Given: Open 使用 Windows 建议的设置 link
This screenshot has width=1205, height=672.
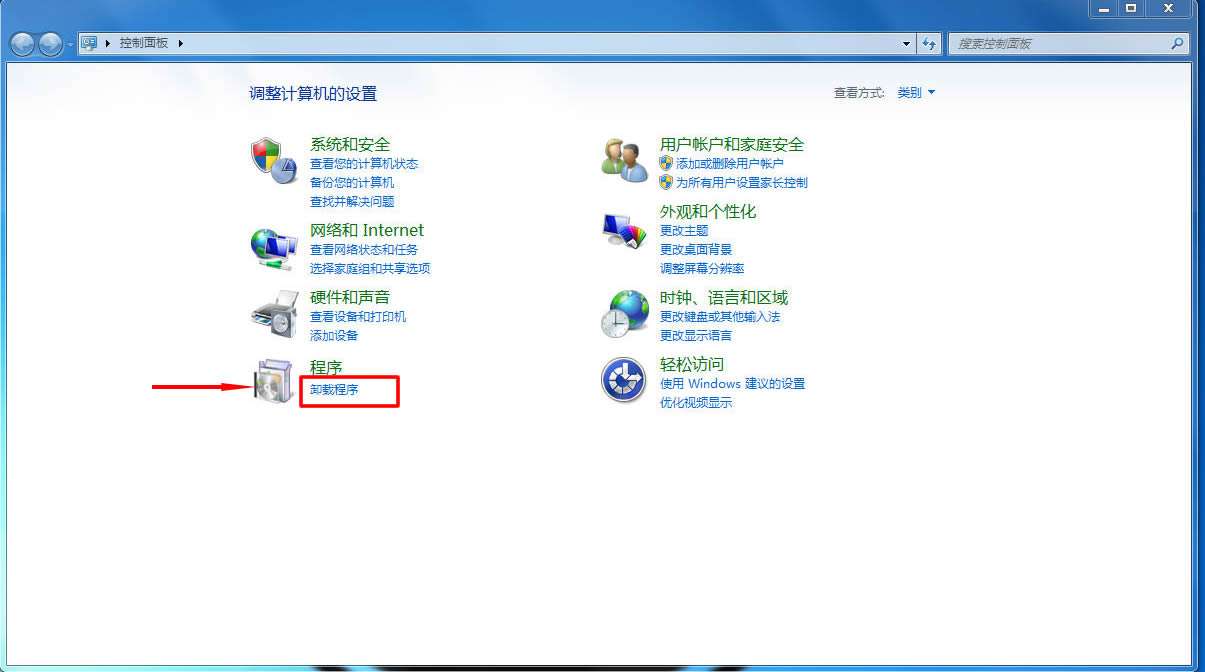Looking at the screenshot, I should click(x=732, y=383).
